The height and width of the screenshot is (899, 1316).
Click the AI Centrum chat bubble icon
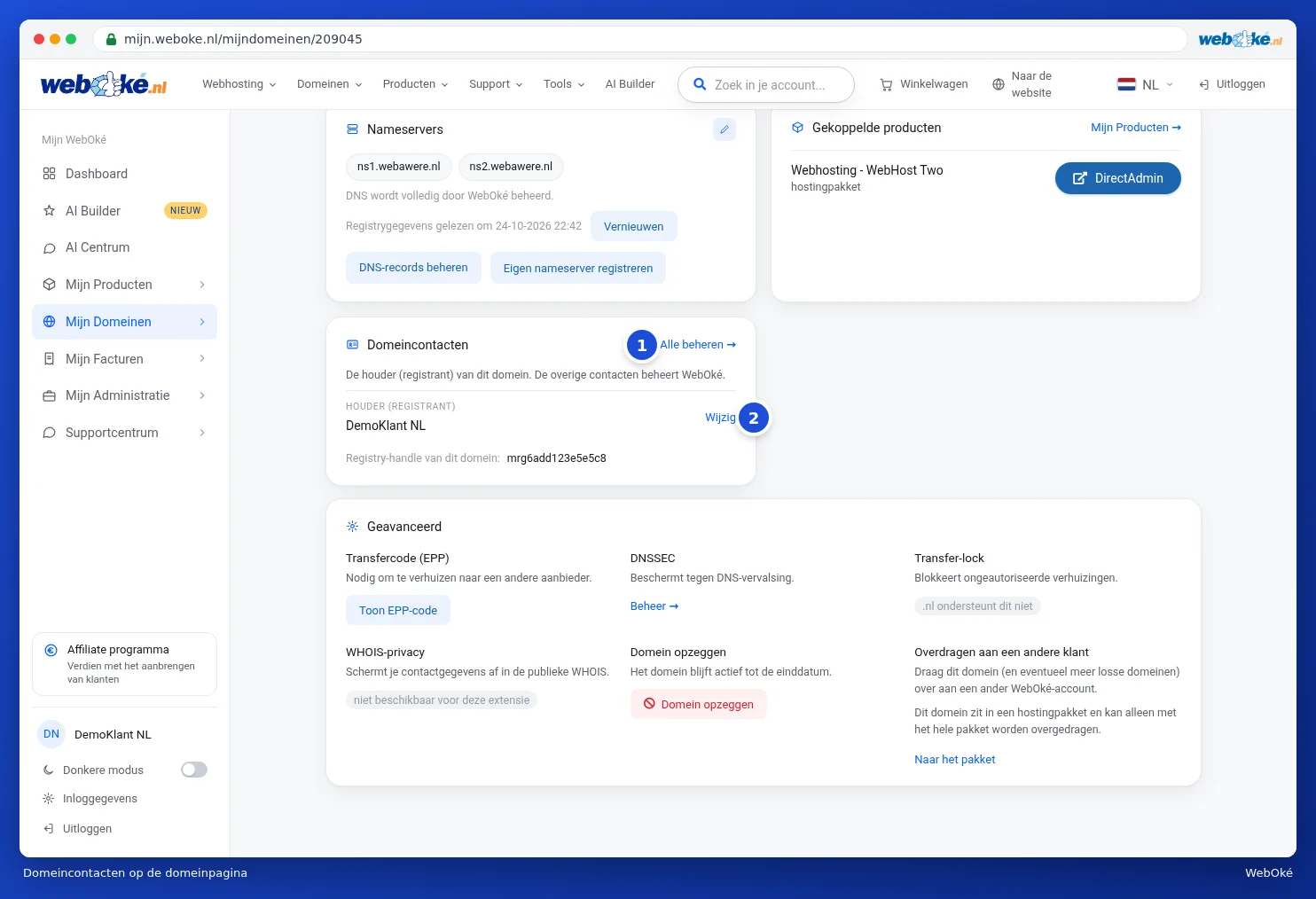[50, 248]
